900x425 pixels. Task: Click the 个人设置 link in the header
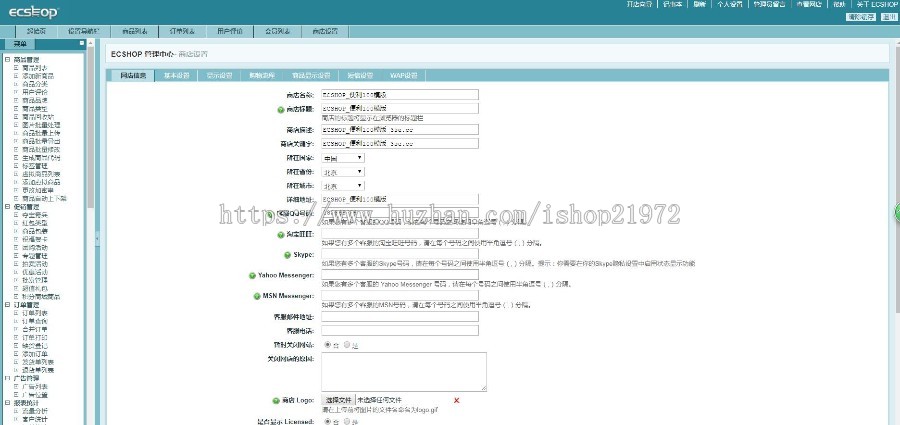click(730, 4)
